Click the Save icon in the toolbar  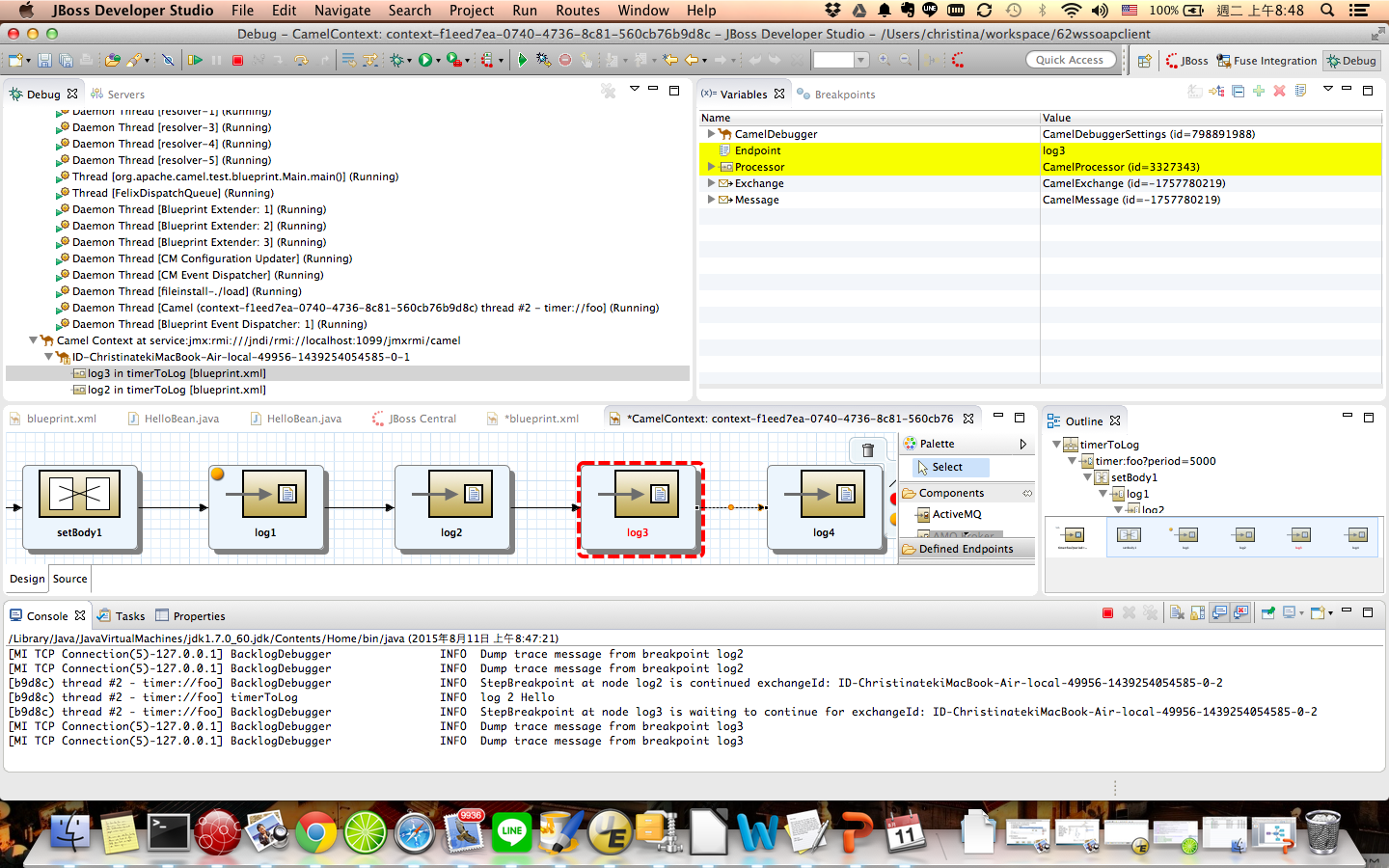coord(45,60)
